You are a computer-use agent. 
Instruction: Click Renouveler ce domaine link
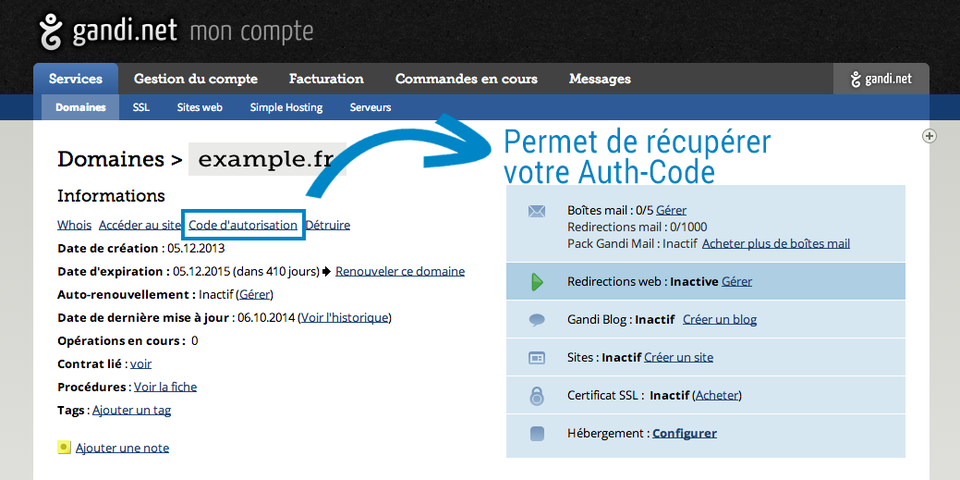click(x=400, y=271)
